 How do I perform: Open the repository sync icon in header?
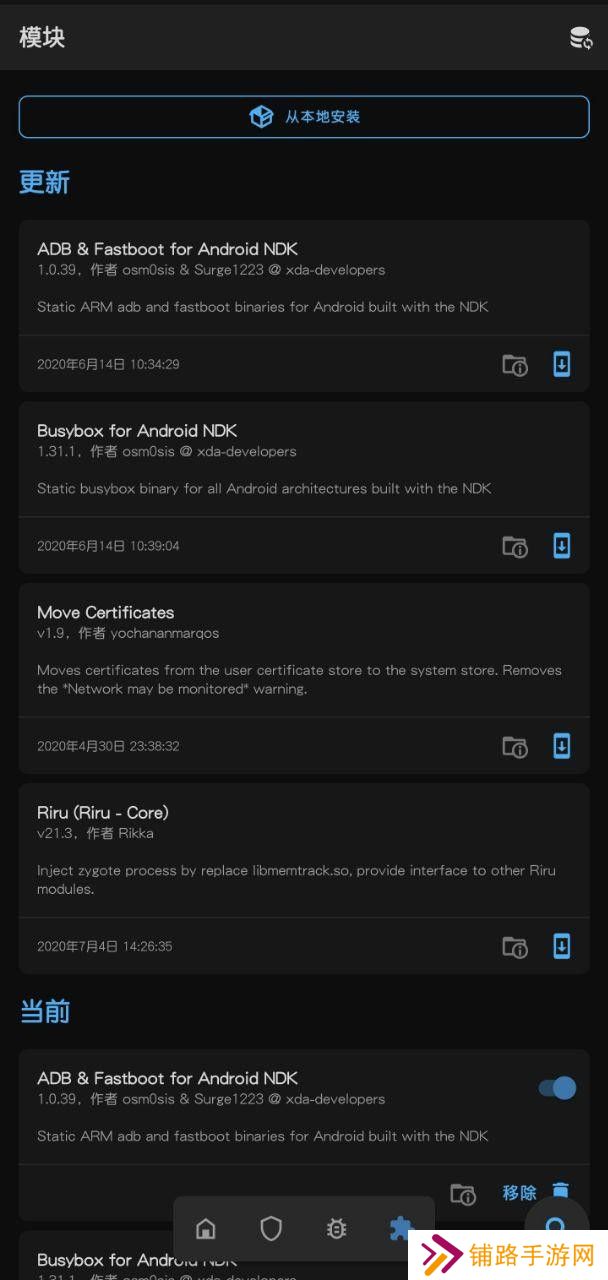[x=581, y=38]
